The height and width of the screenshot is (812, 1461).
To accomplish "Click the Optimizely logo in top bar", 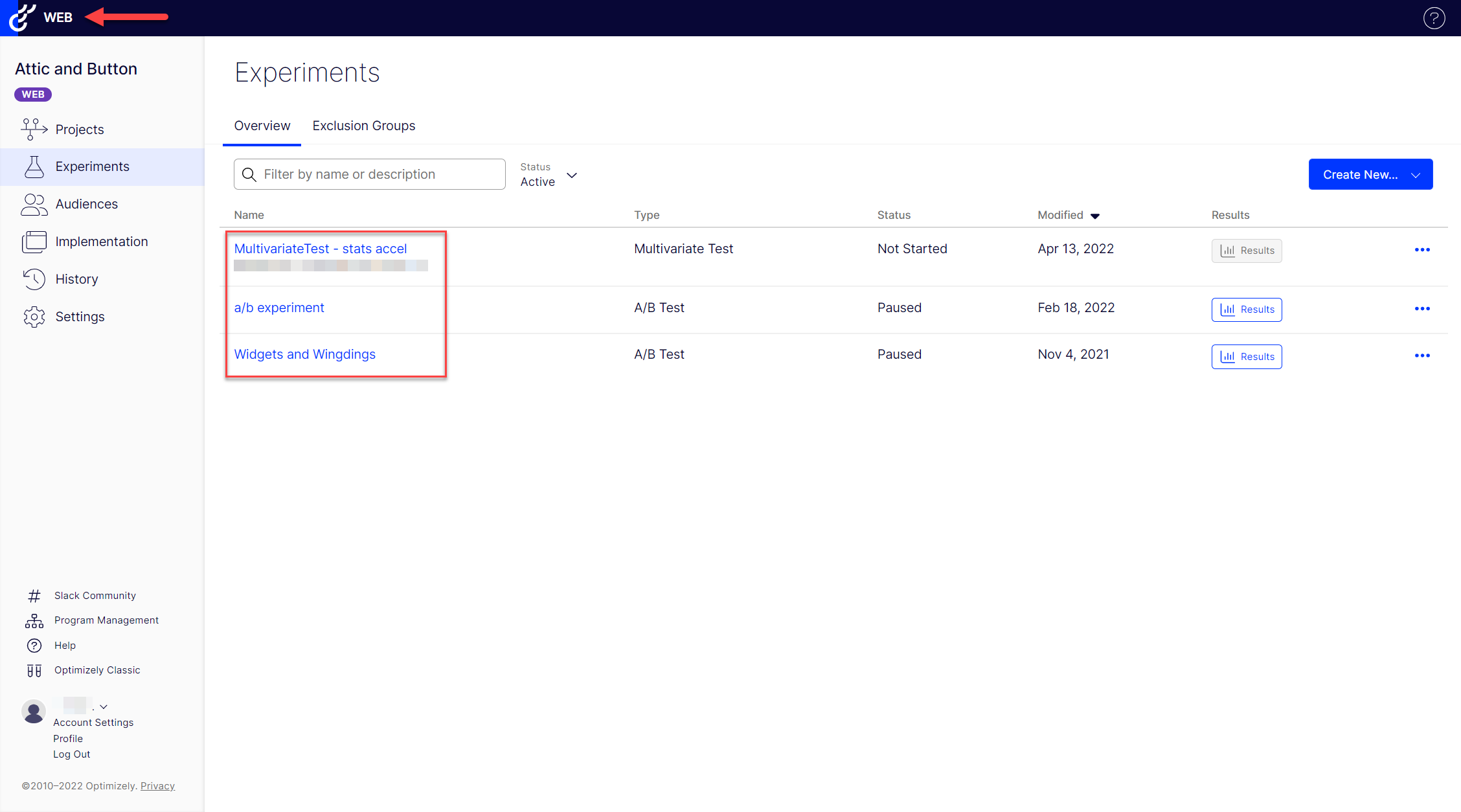I will click(21, 17).
